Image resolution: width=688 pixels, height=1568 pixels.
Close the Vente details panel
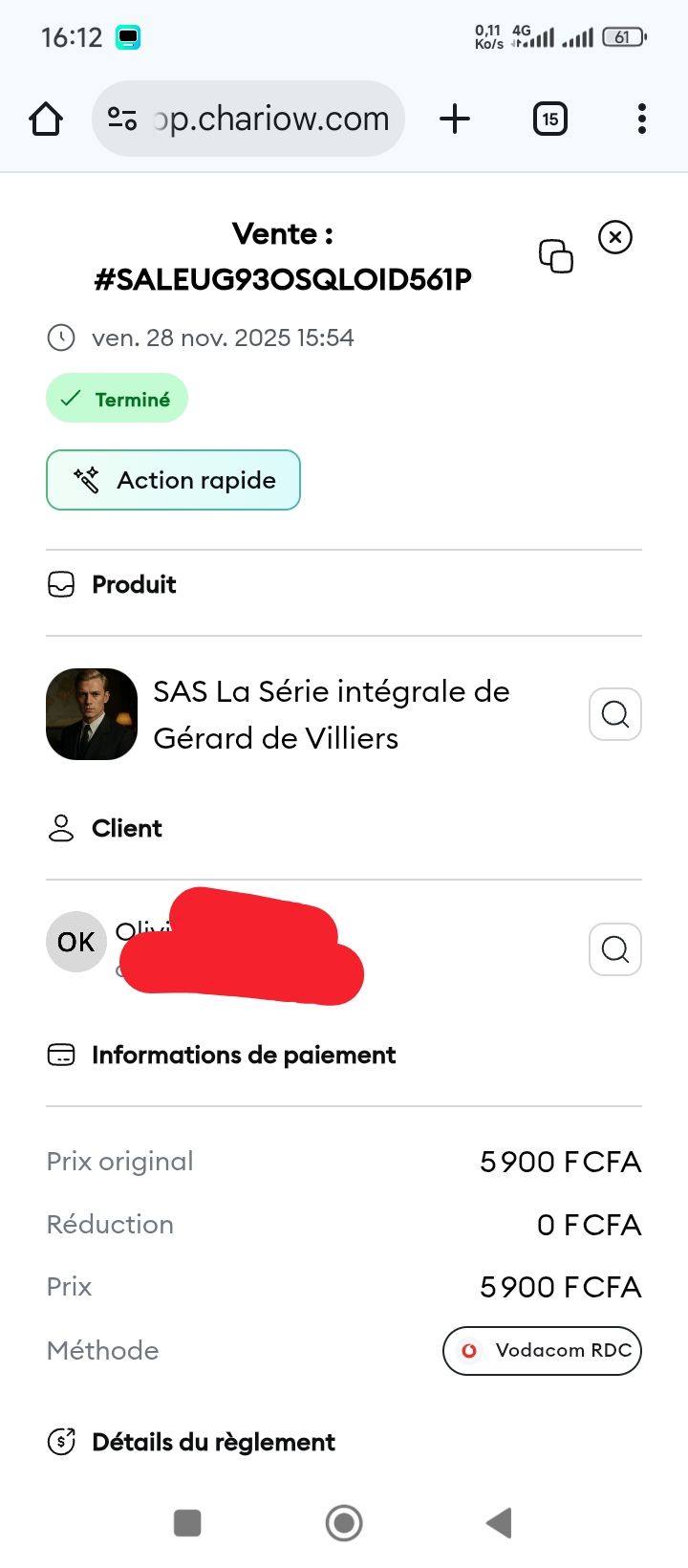[x=615, y=236]
